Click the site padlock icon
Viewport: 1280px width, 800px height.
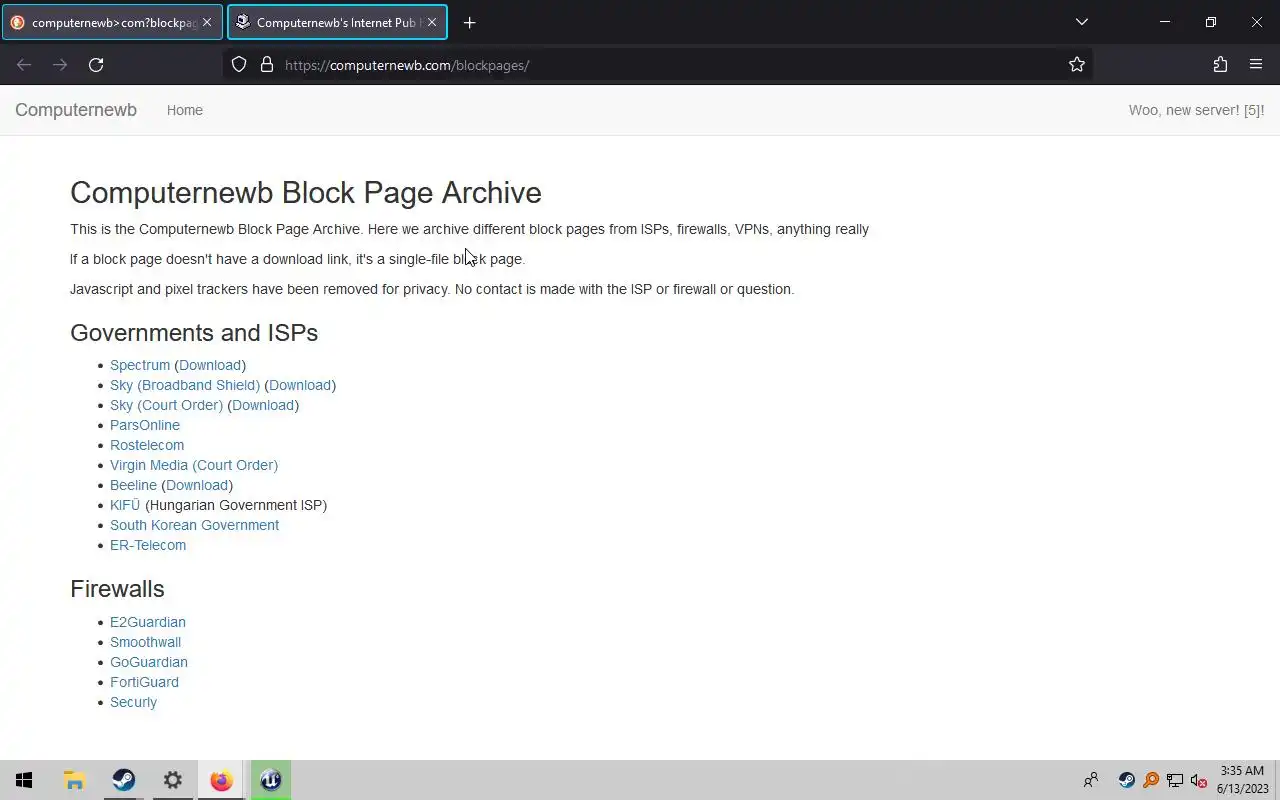coord(266,65)
